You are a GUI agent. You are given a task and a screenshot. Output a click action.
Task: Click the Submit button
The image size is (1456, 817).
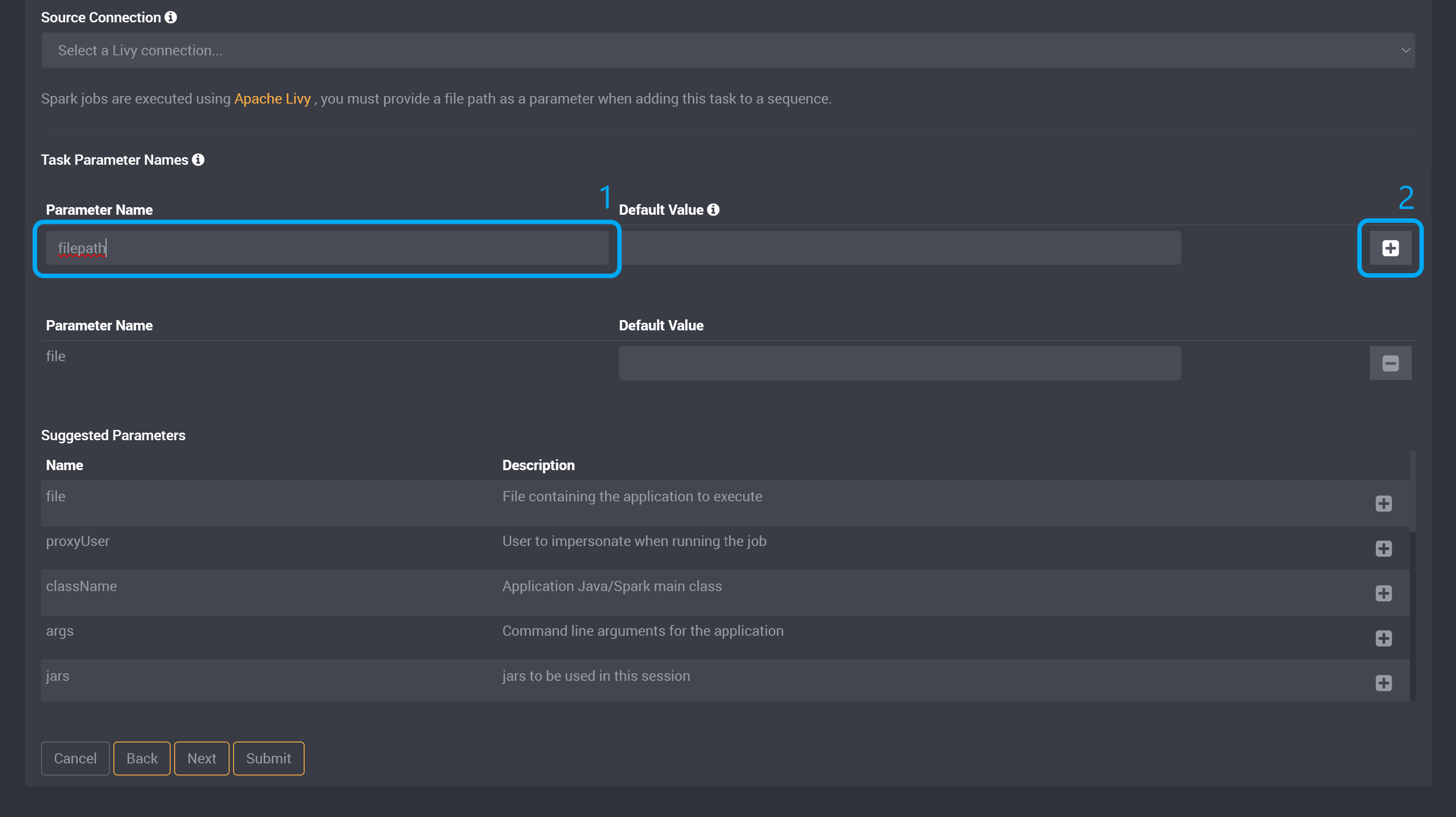[x=268, y=758]
